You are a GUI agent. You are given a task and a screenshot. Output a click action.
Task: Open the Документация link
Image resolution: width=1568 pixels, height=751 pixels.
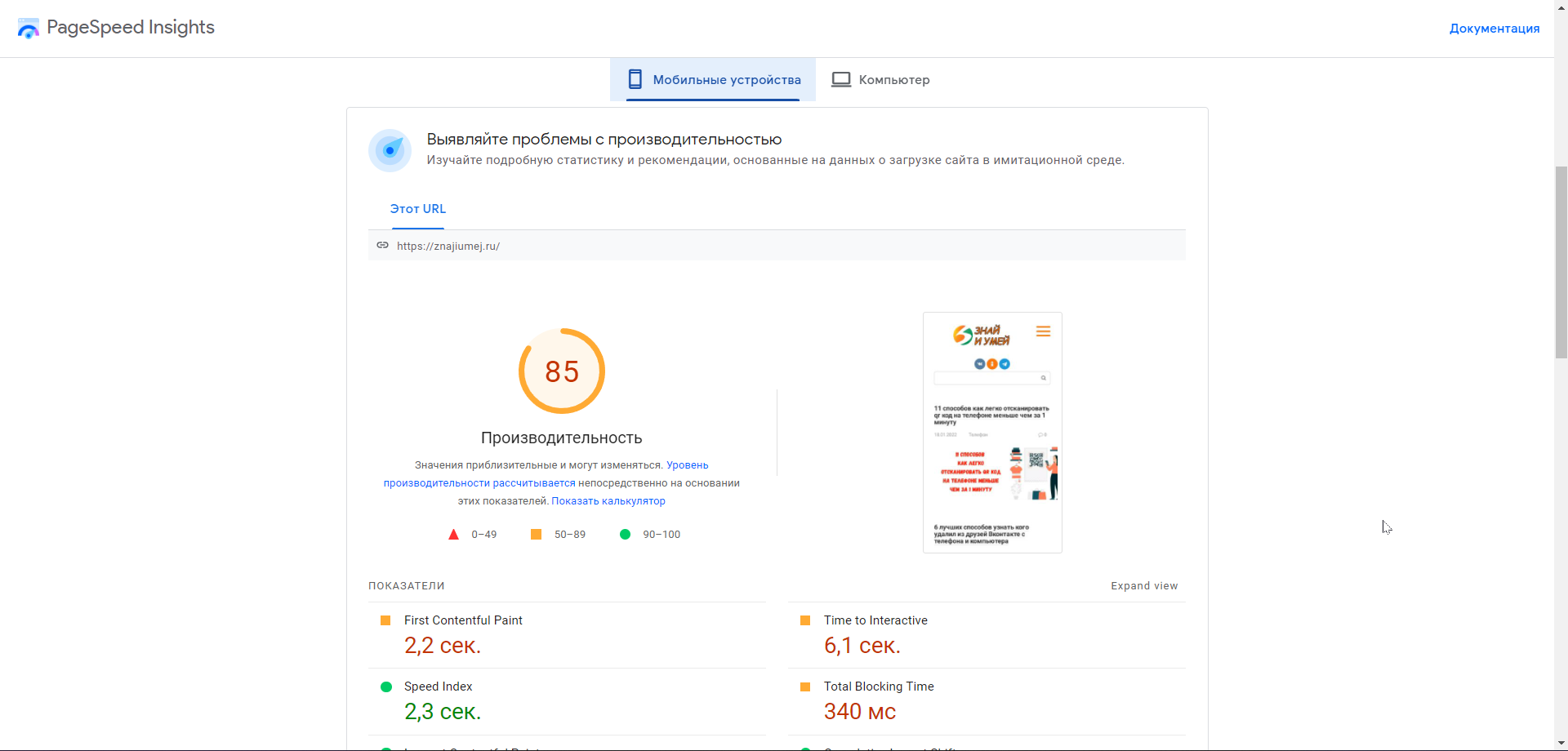pos(1494,29)
